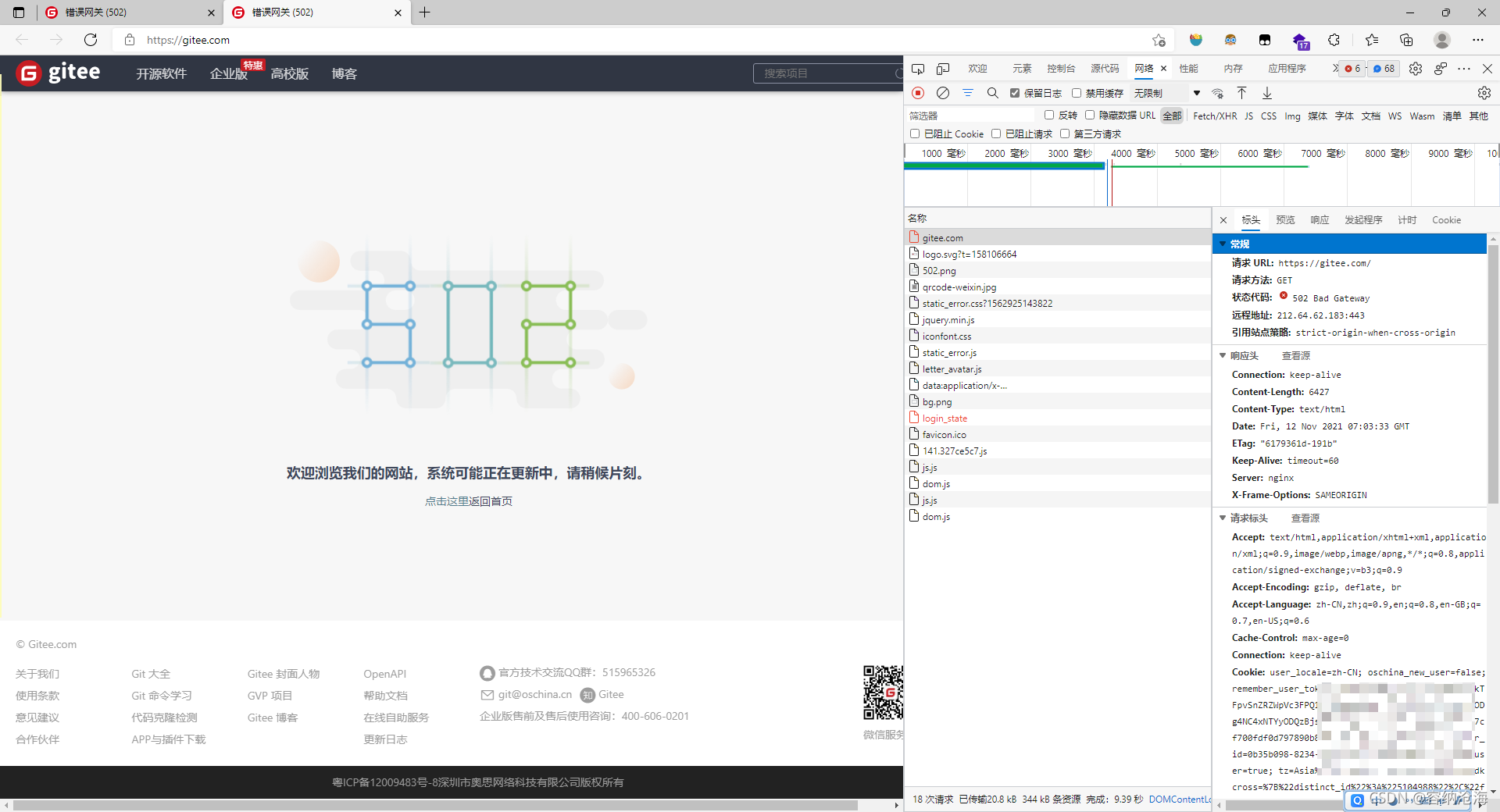Viewport: 1500px width, 812px height.
Task: Open browser settings and more menu
Action: click(1477, 40)
